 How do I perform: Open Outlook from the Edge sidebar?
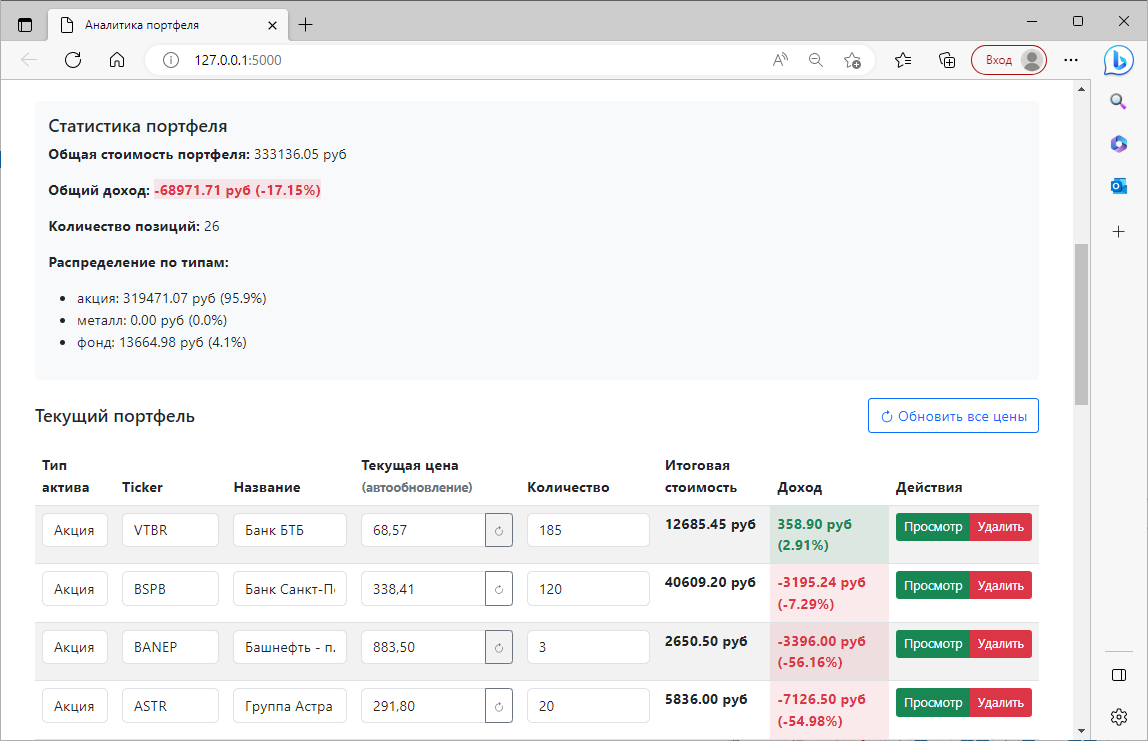point(1118,185)
